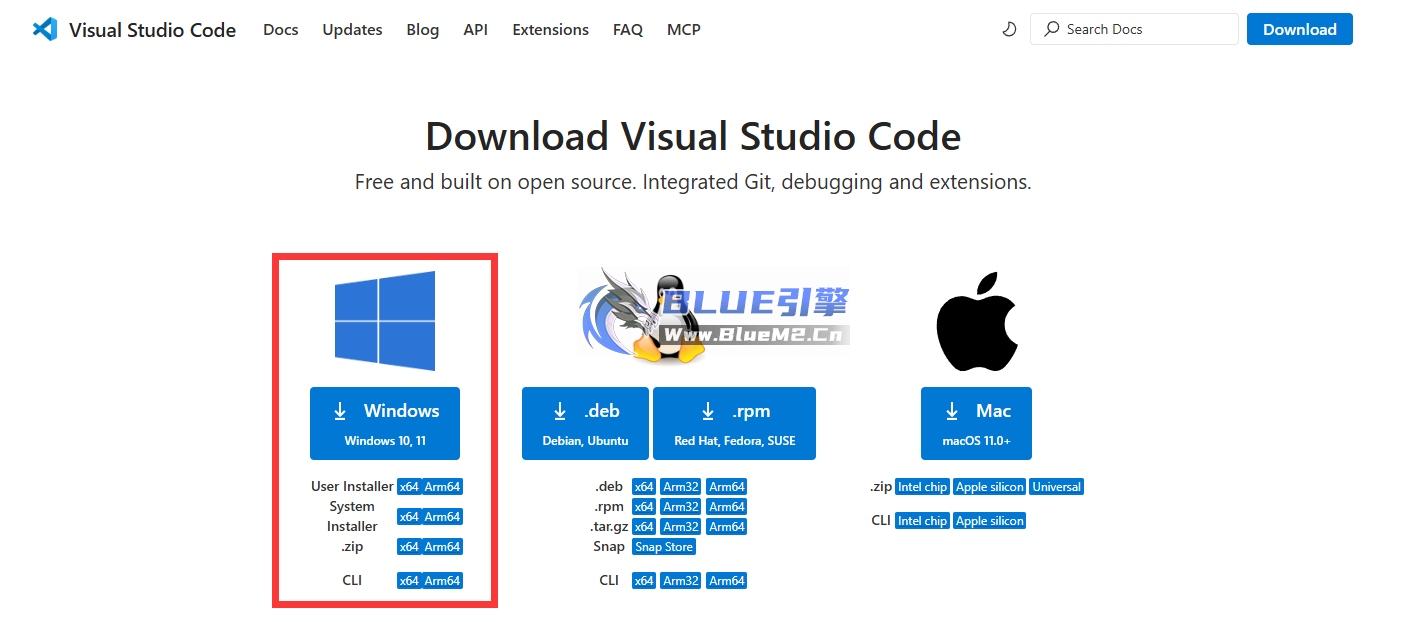
Task: Click the large Apple logo image
Action: click(x=976, y=321)
